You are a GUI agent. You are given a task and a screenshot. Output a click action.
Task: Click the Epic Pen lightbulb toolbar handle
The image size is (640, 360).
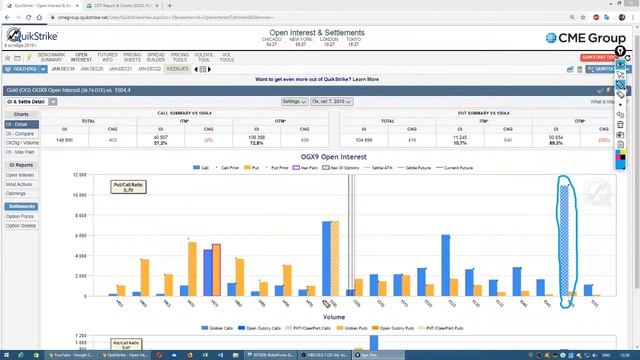620,51
